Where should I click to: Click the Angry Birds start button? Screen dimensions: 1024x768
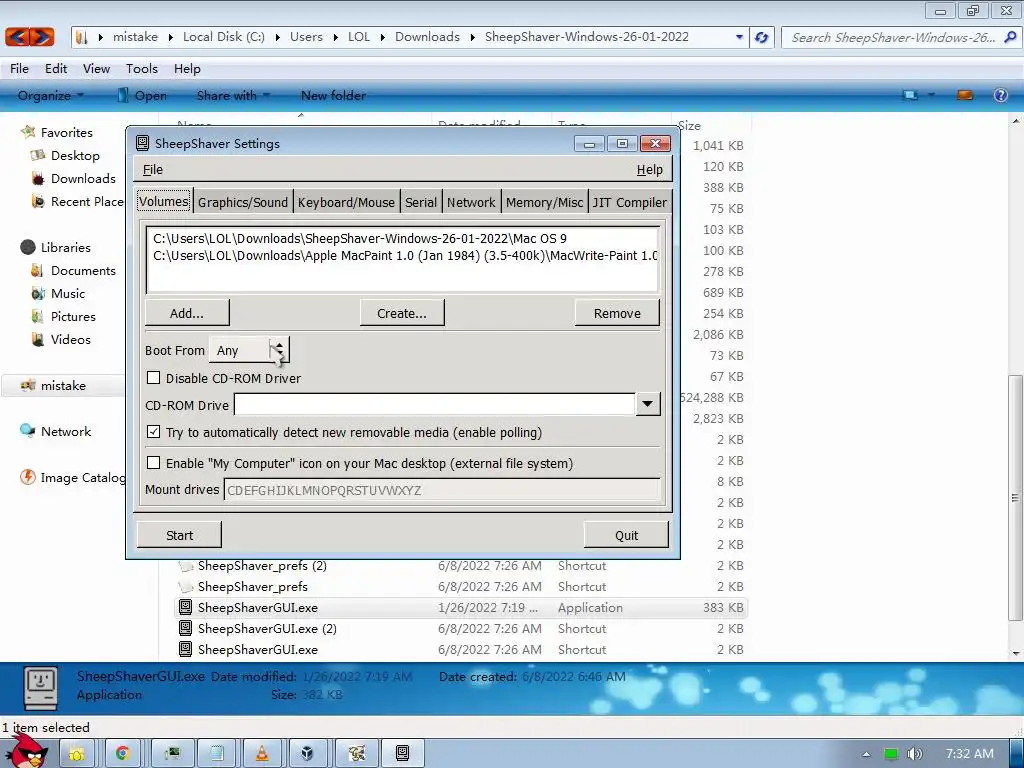[x=26, y=751]
